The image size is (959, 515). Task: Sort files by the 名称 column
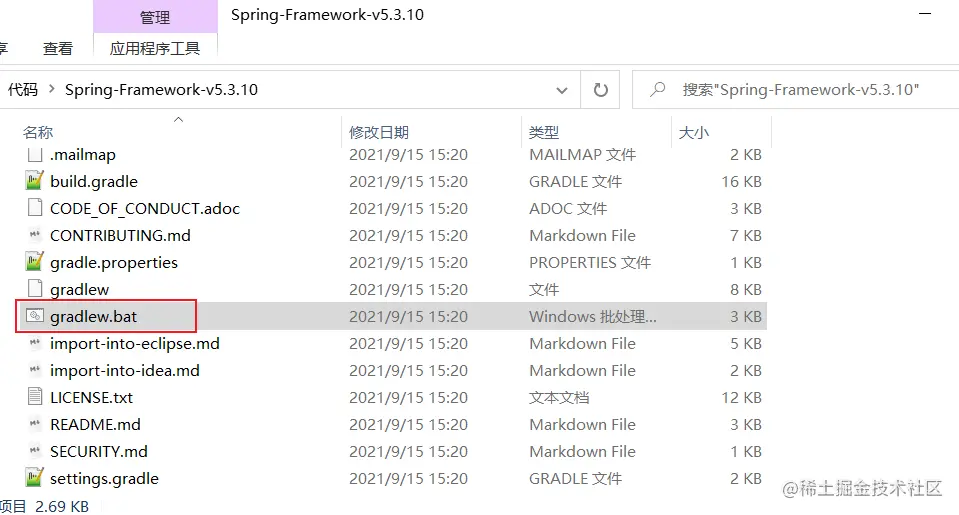point(38,132)
